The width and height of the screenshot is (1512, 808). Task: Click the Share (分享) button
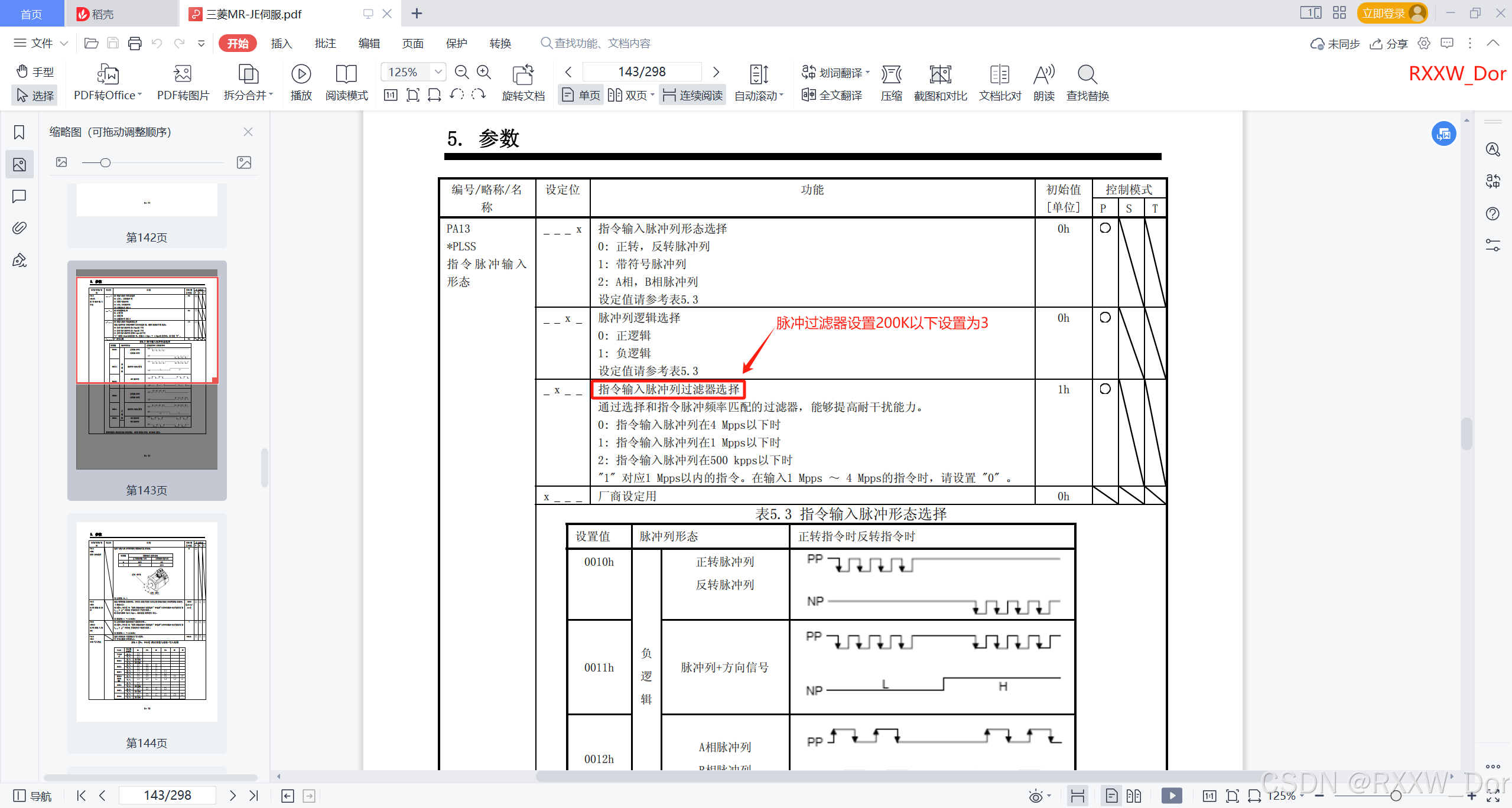[1389, 43]
